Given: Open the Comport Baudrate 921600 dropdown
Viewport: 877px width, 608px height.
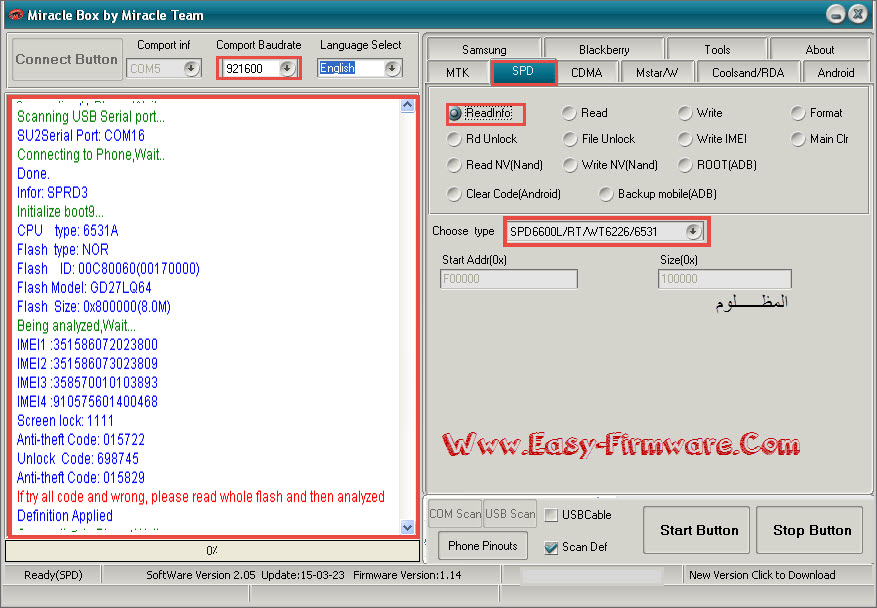Looking at the screenshot, I should [287, 68].
